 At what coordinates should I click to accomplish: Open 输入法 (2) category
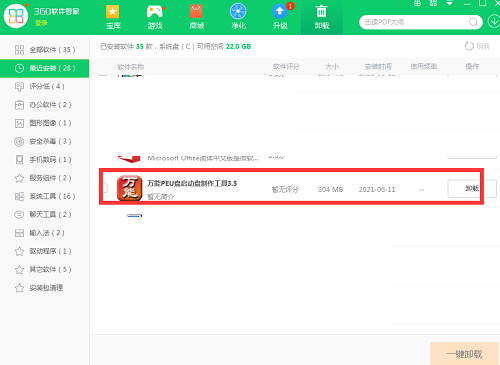click(45, 233)
